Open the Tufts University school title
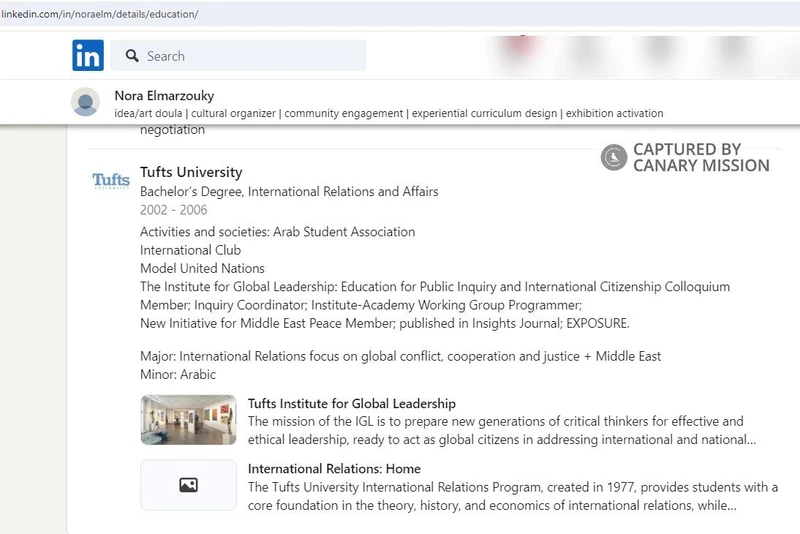 pyautogui.click(x=191, y=172)
